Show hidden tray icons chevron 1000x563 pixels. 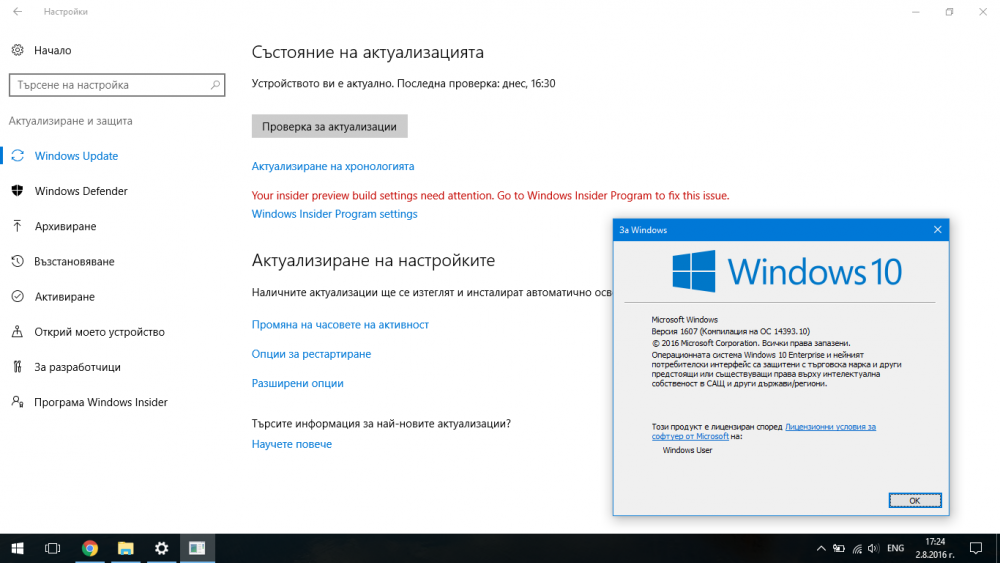pos(821,548)
